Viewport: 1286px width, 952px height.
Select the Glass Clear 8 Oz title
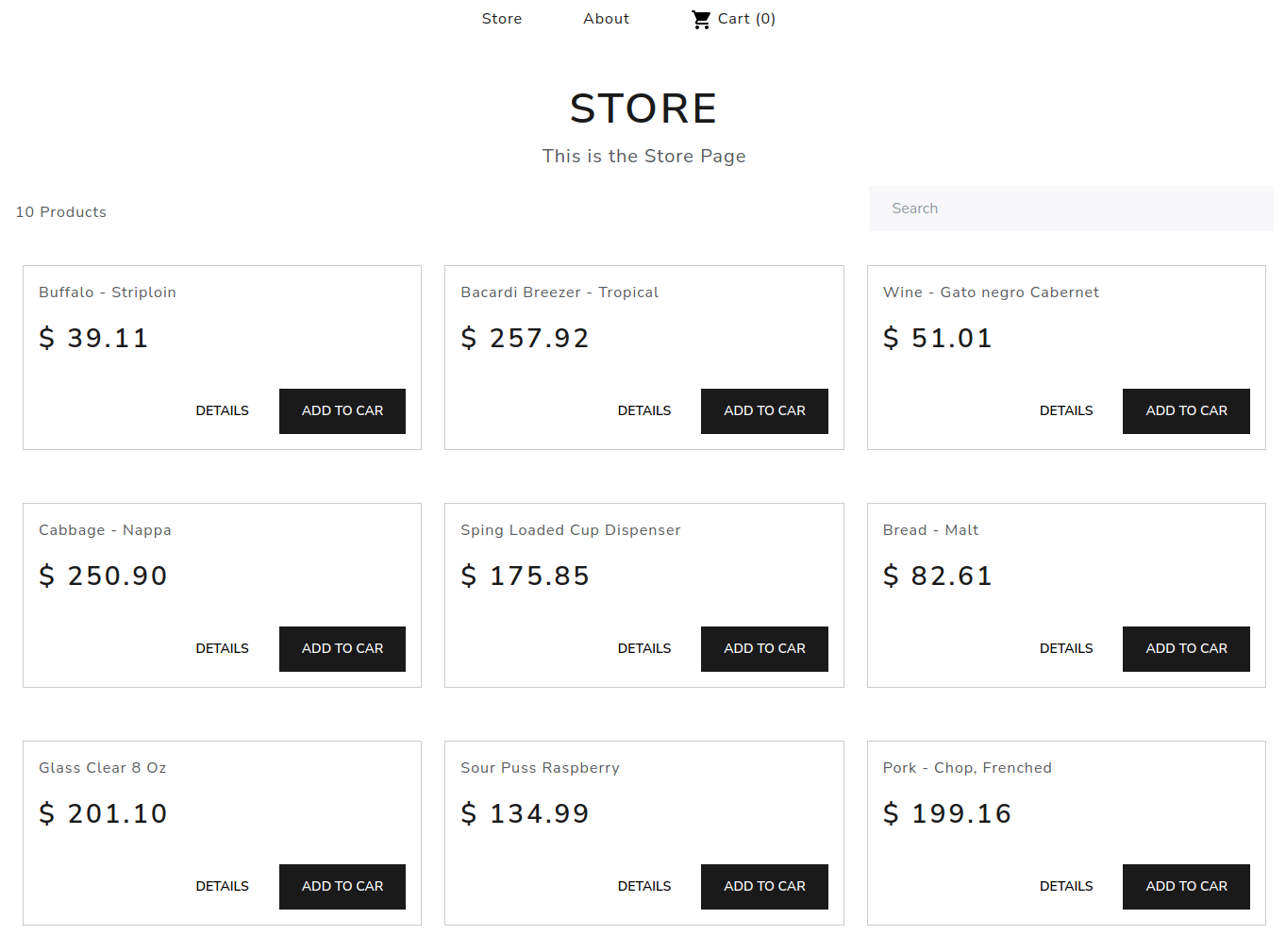(103, 768)
